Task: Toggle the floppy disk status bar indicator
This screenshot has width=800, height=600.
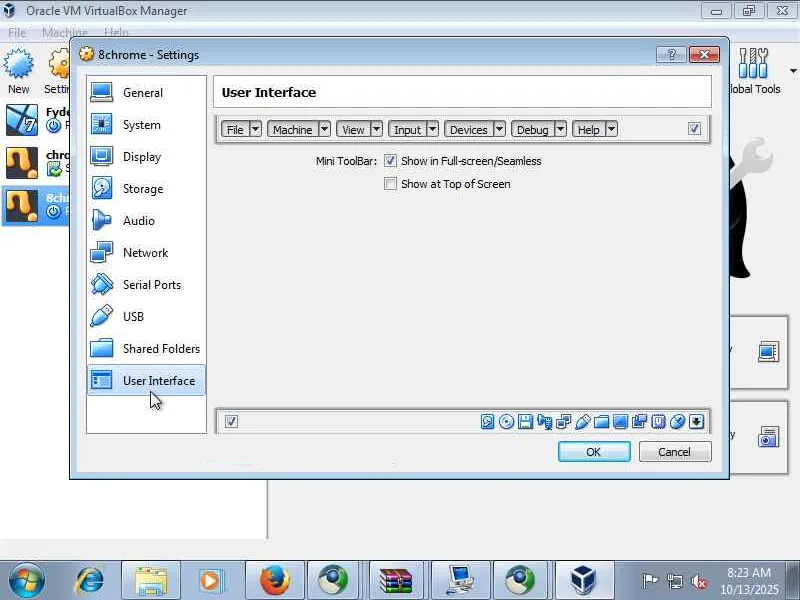Action: pyautogui.click(x=525, y=421)
